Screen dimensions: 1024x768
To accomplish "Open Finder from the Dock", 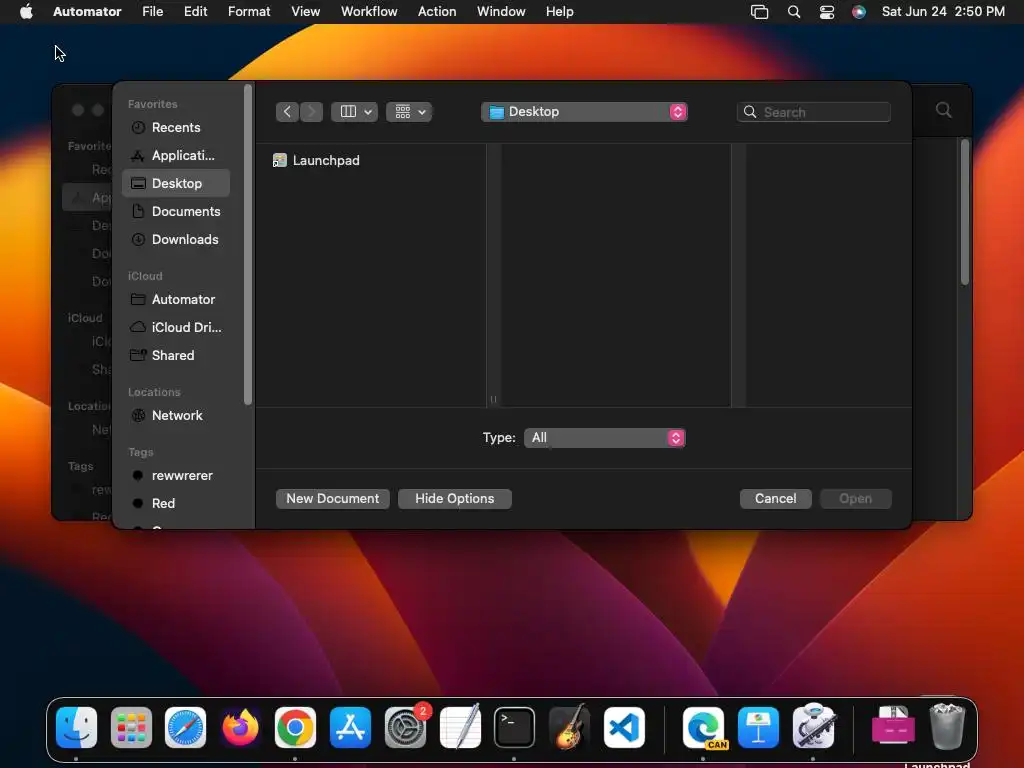I will coord(76,727).
